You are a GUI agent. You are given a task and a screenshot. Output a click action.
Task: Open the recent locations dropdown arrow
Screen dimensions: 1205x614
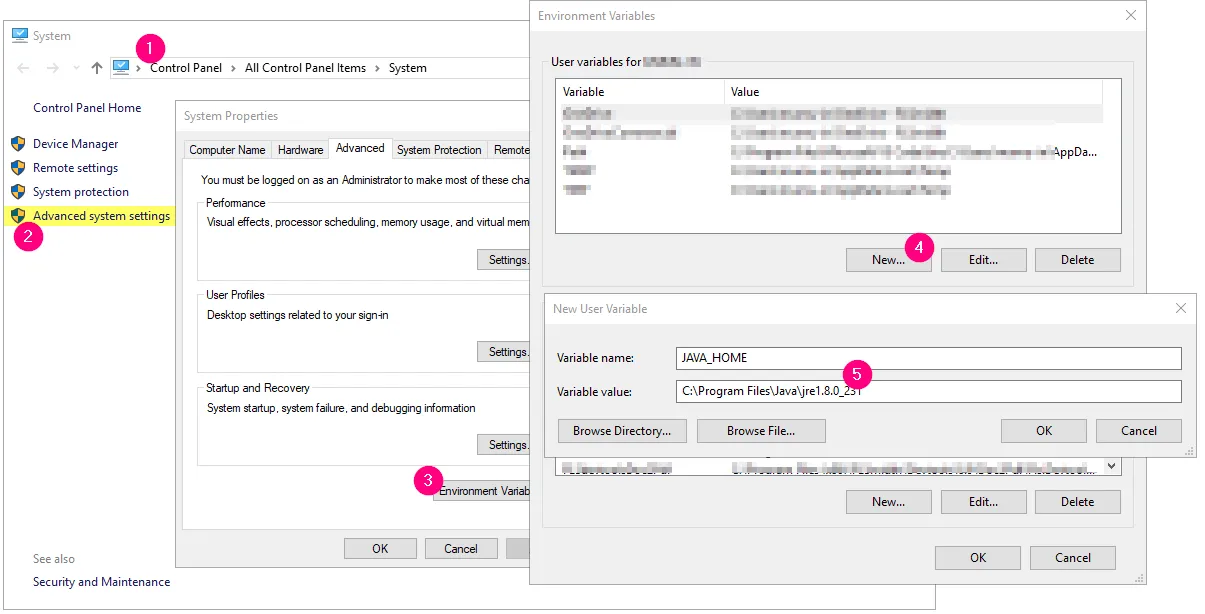tap(76, 68)
